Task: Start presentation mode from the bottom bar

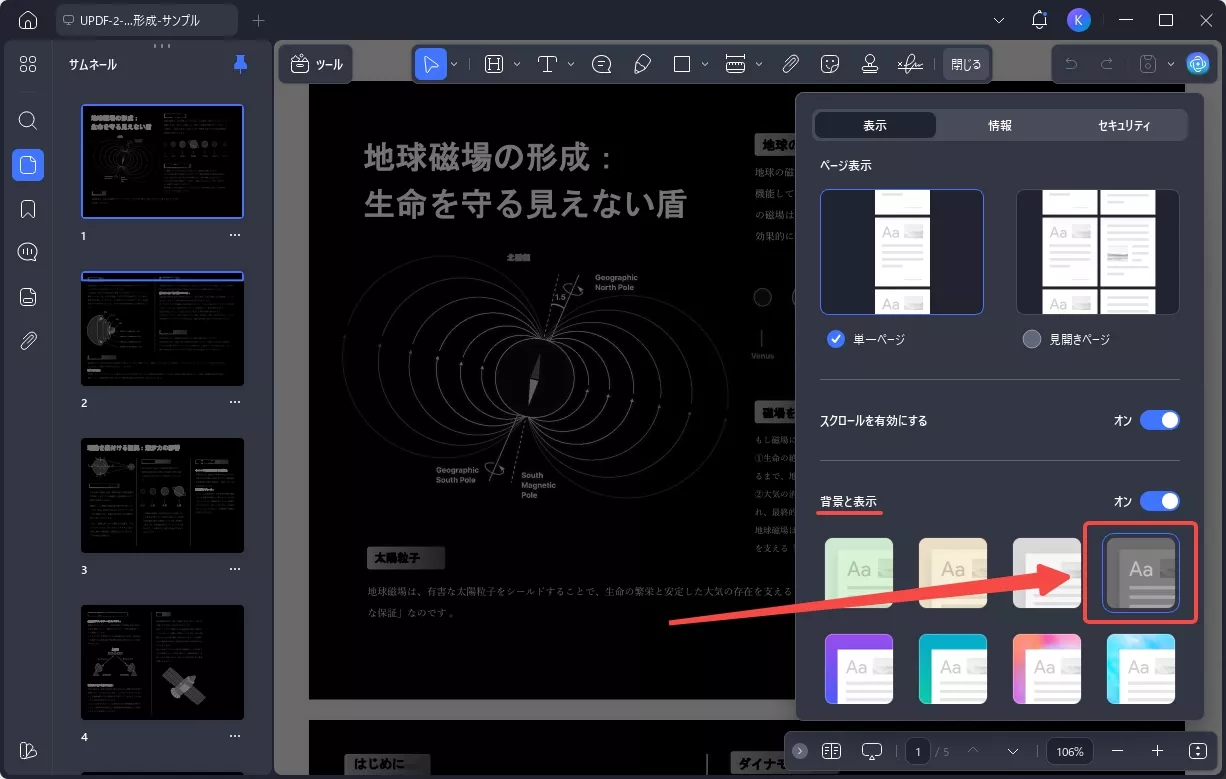Action: pos(871,750)
